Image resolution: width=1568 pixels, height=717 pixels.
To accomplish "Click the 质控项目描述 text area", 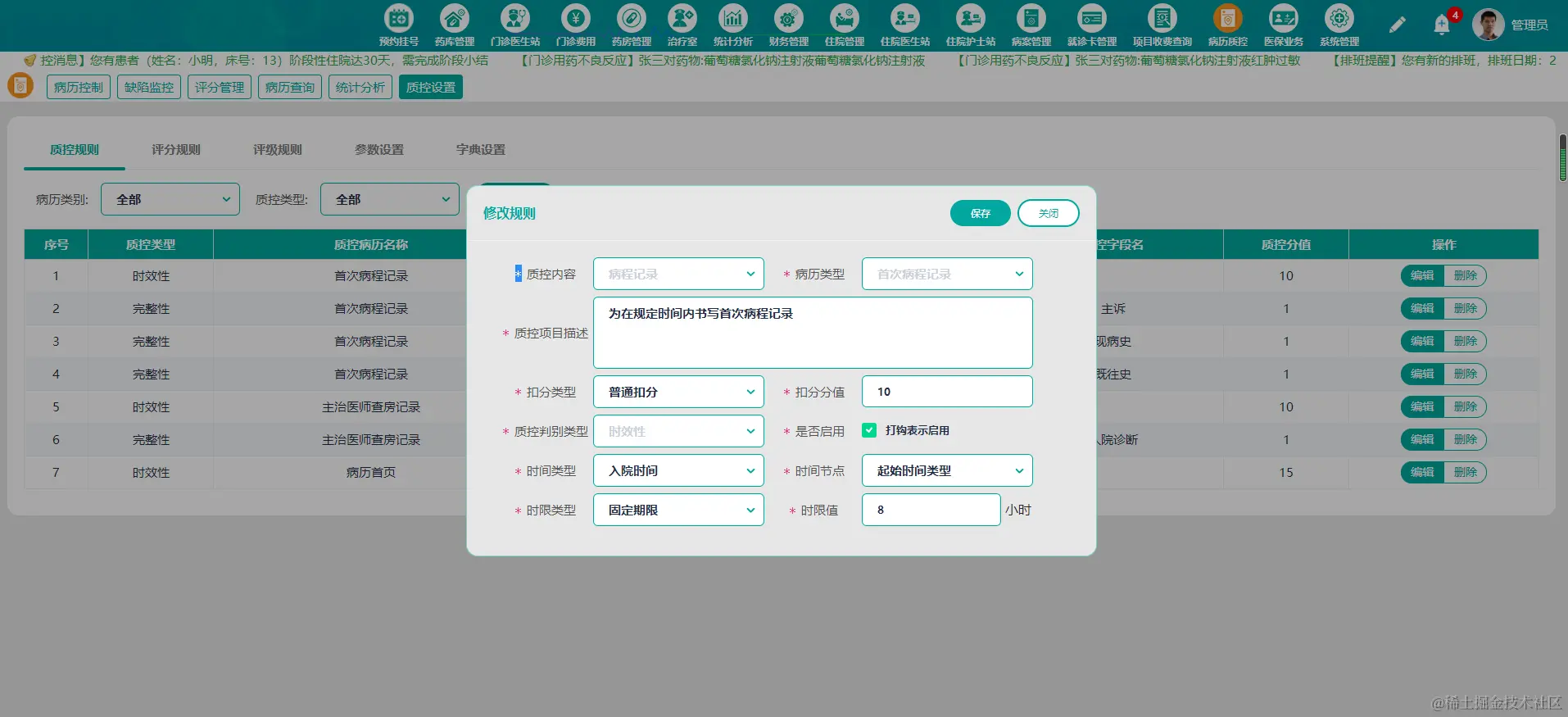I will coord(813,333).
